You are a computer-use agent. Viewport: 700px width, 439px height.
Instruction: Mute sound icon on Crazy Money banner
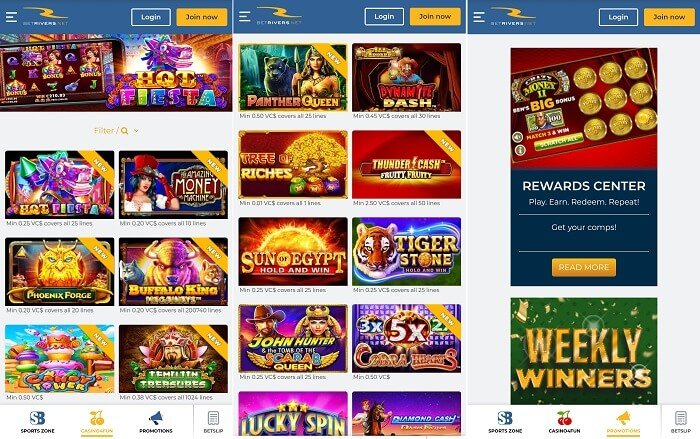[518, 137]
